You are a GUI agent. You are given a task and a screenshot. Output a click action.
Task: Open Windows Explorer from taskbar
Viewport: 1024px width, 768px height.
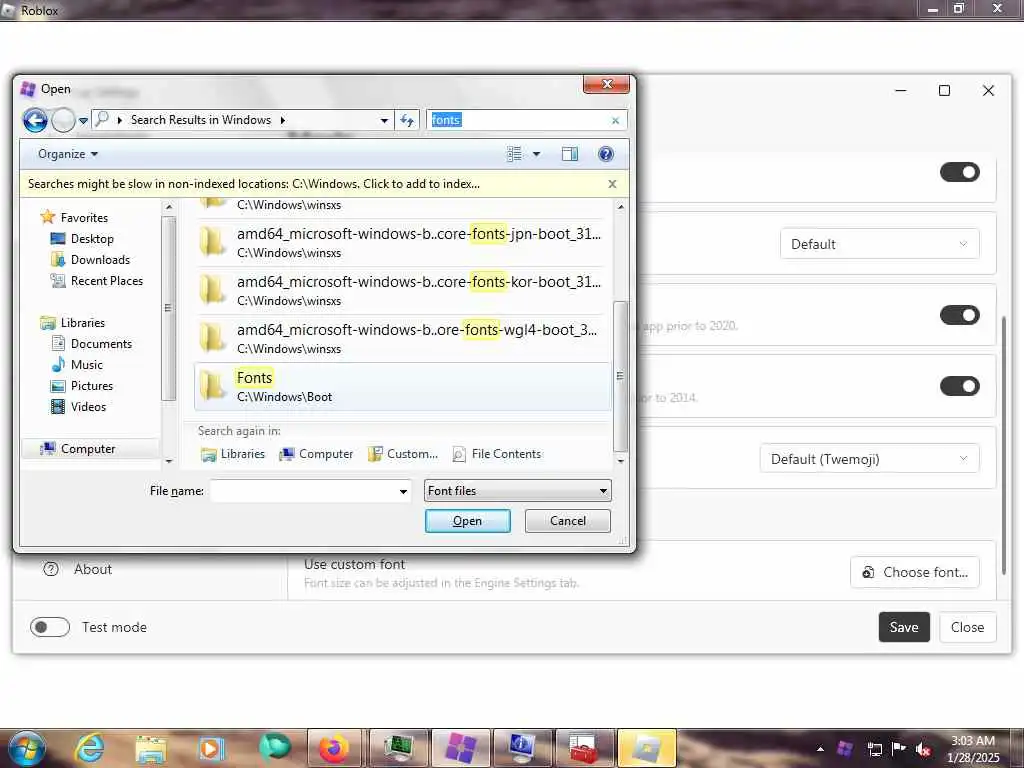pos(150,748)
